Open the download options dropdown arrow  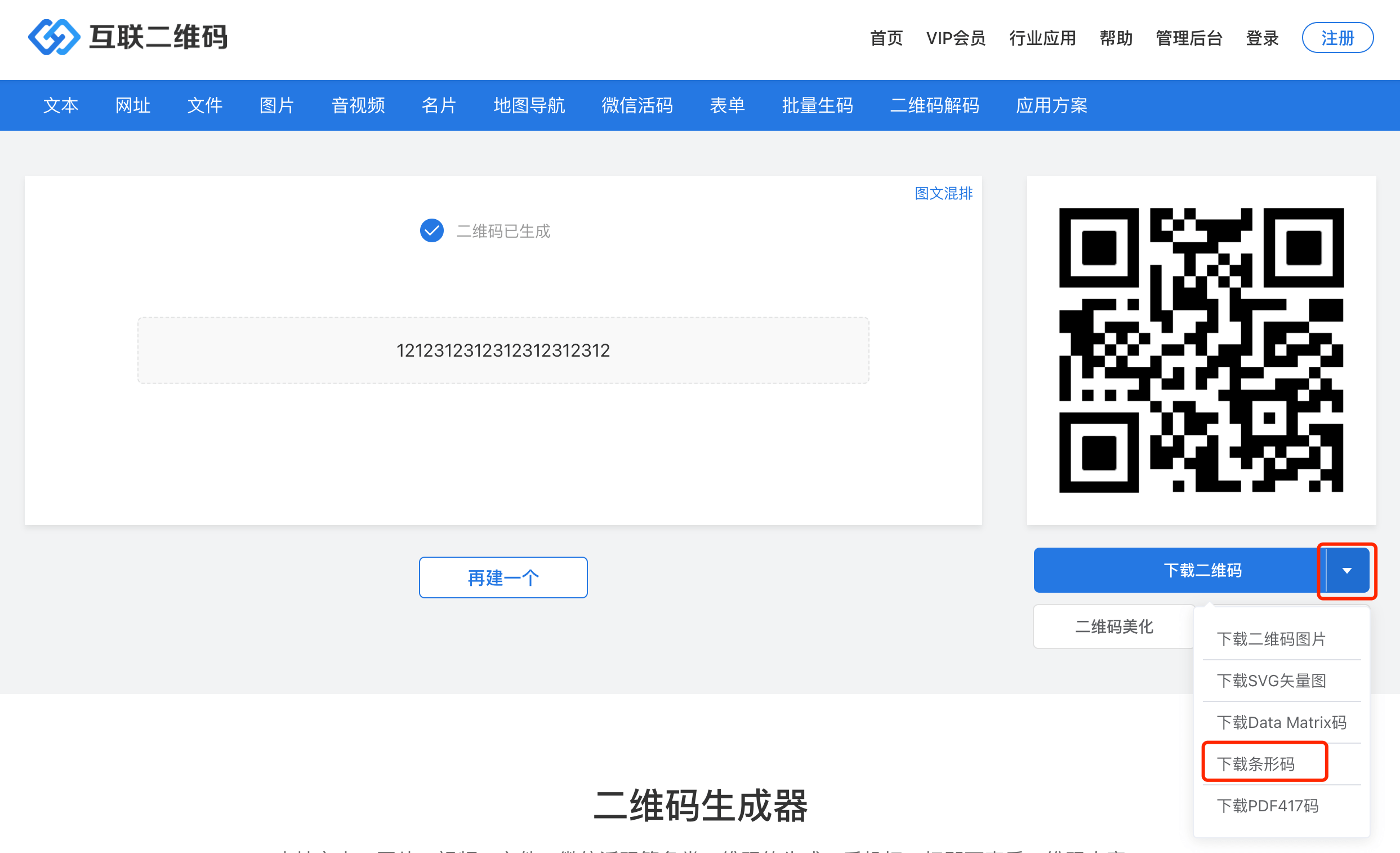(x=1347, y=571)
